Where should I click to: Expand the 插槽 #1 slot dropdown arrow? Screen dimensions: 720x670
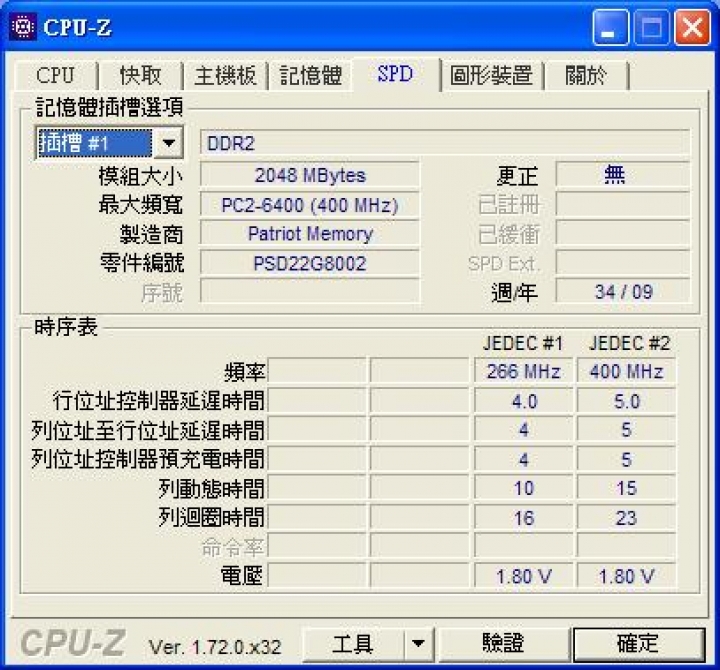pyautogui.click(x=169, y=143)
